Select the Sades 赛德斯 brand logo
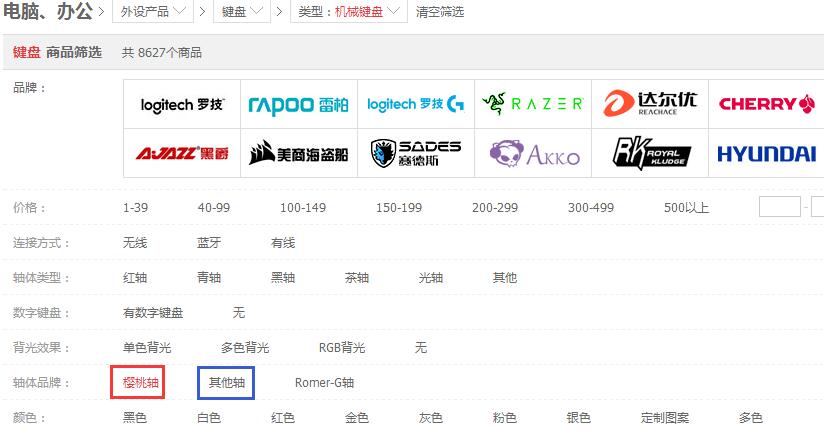This screenshot has height=431, width=824. pos(416,153)
